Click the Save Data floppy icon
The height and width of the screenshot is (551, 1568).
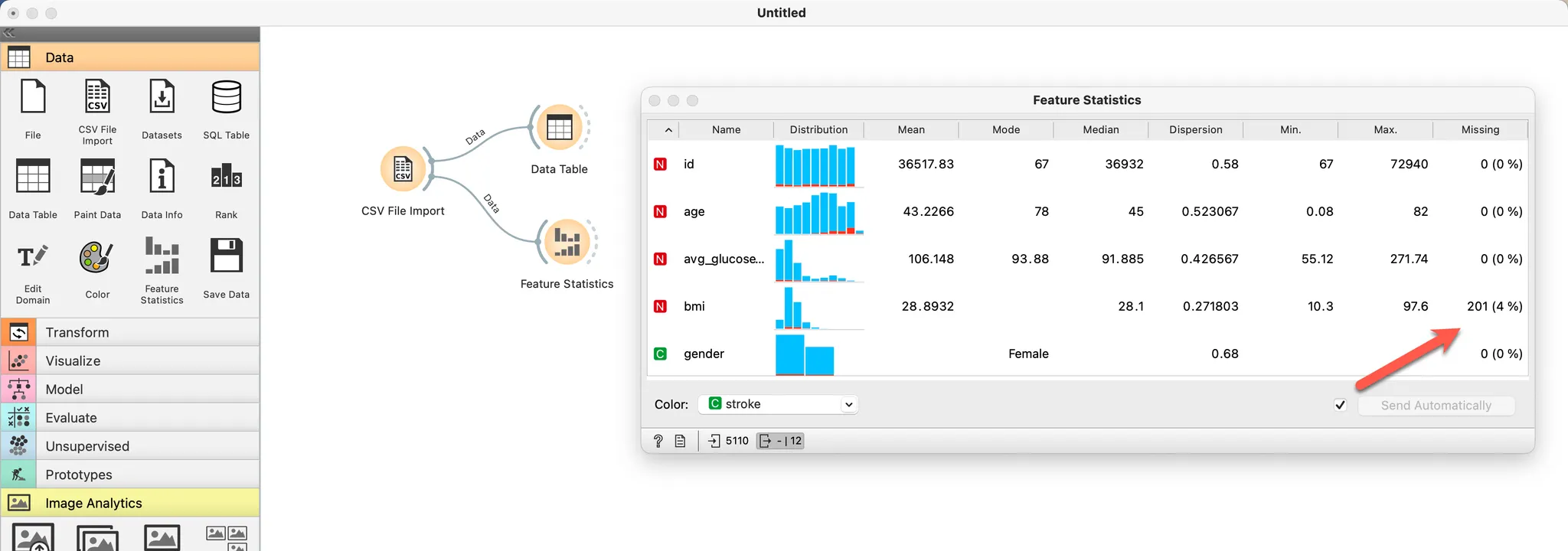[227, 256]
